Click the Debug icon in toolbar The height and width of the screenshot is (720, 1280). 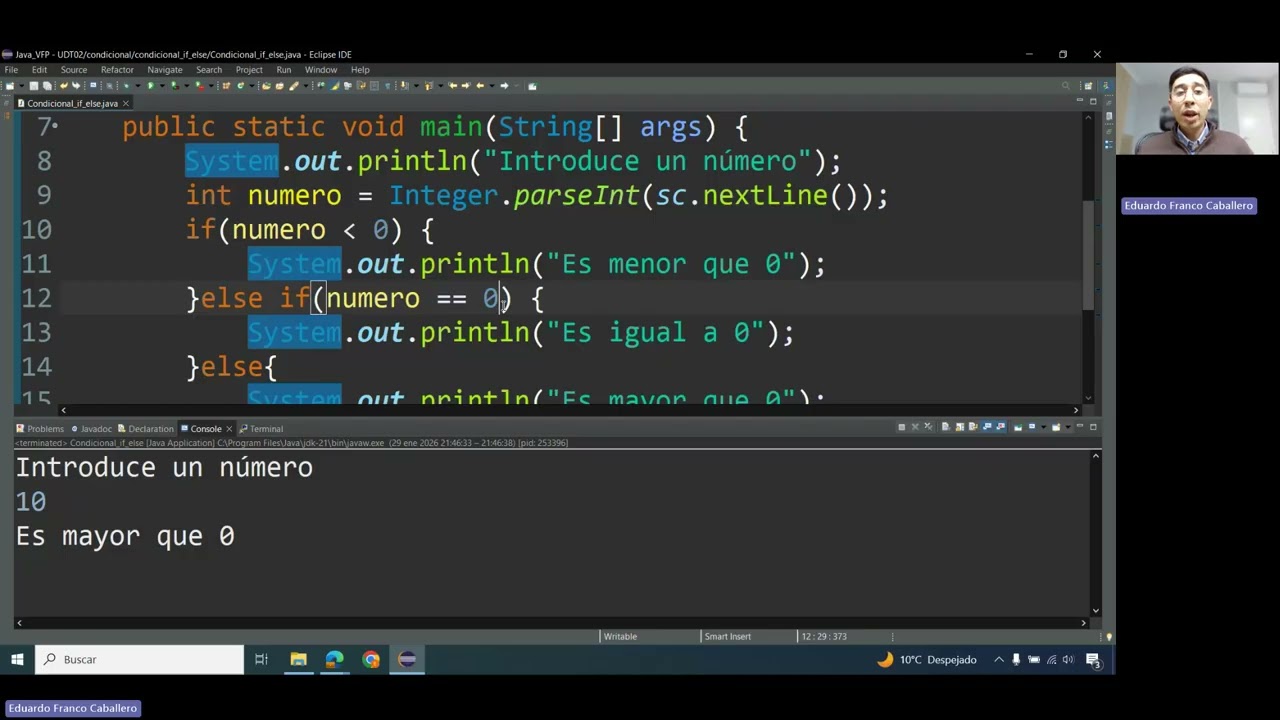(x=126, y=86)
